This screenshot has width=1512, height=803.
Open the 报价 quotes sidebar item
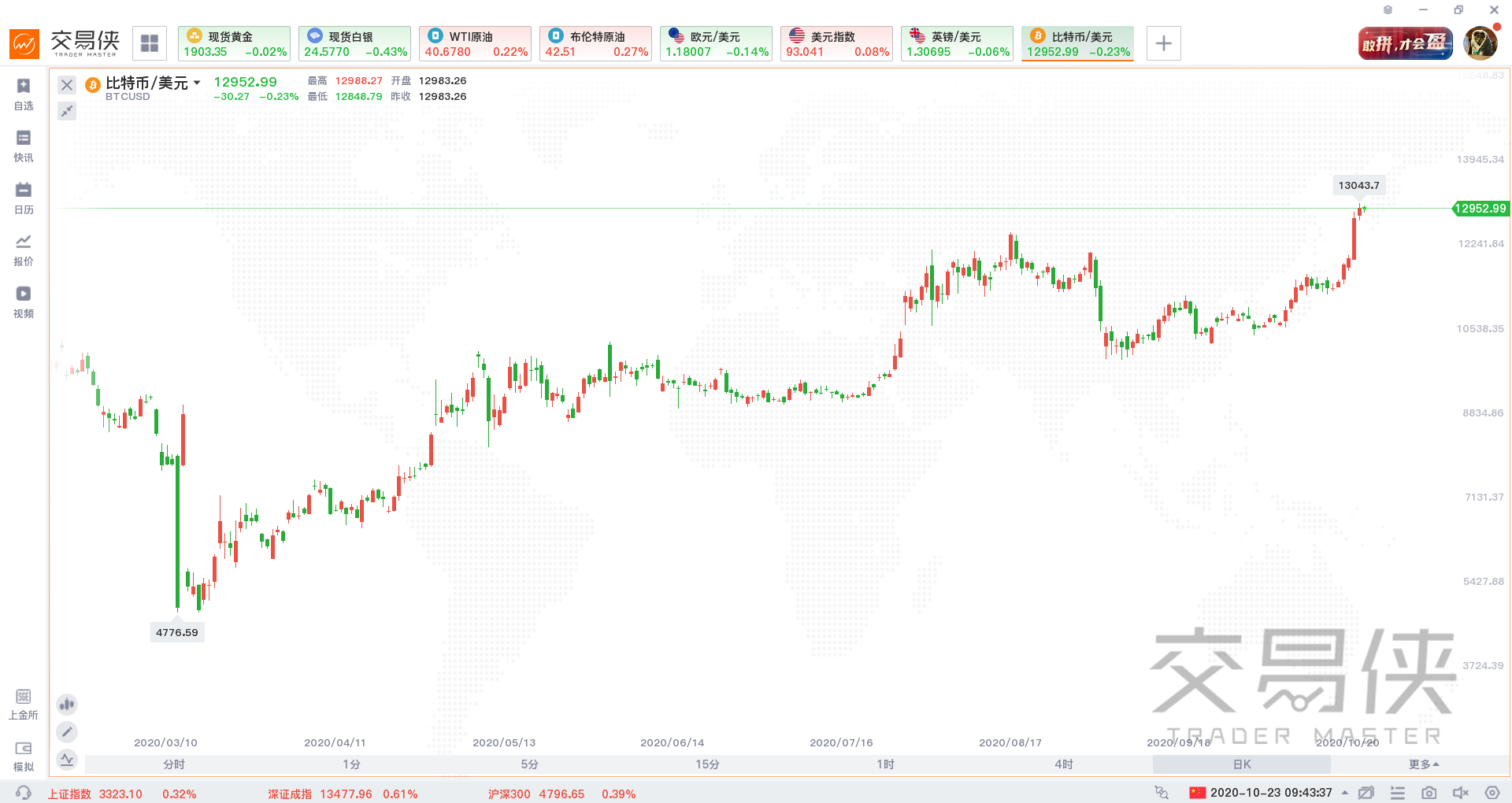click(24, 250)
